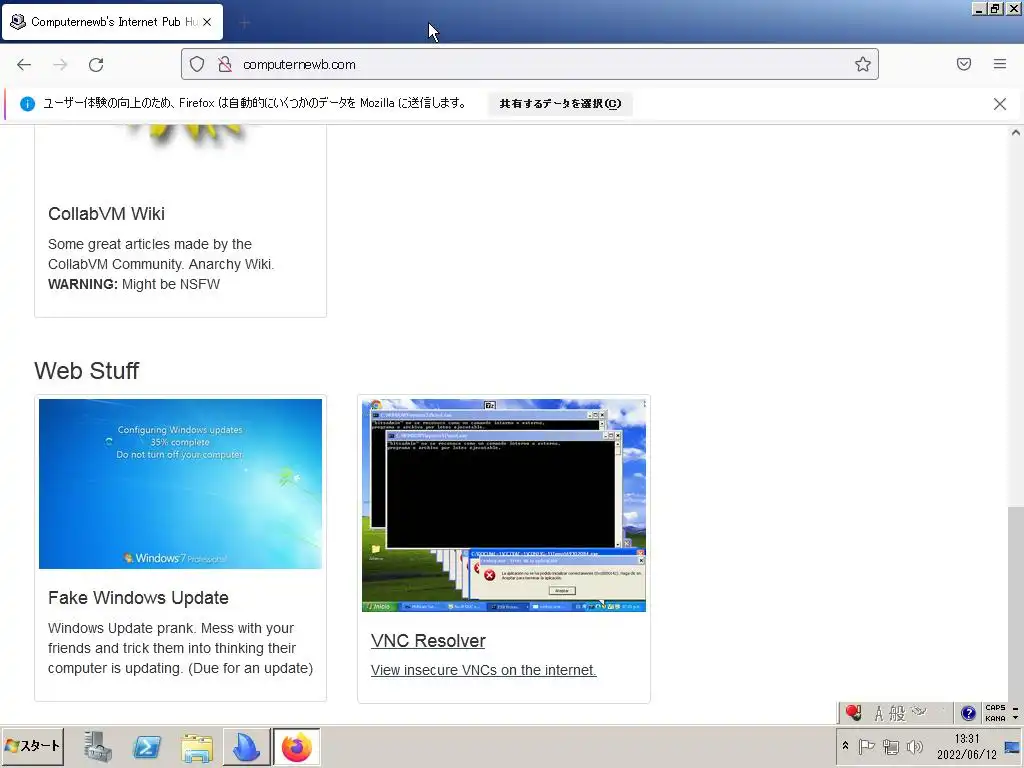The height and width of the screenshot is (768, 1024).
Task: Click the Firefox taskbar icon
Action: coord(296,746)
